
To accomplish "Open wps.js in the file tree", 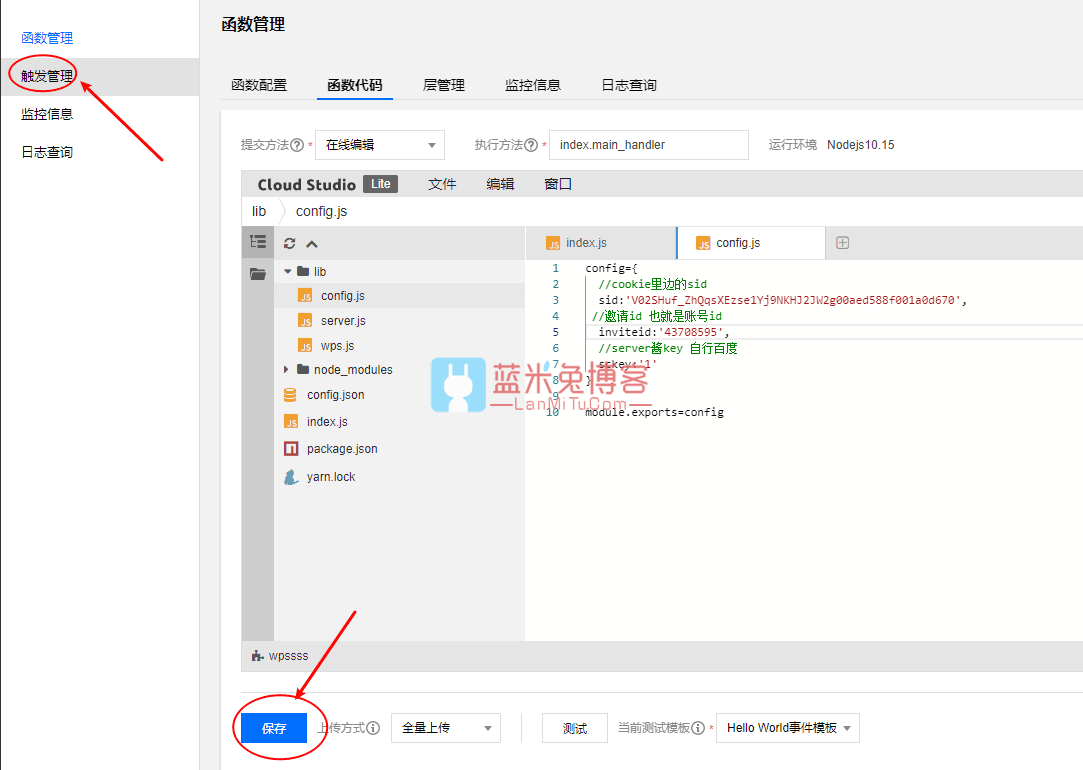I will (337, 345).
